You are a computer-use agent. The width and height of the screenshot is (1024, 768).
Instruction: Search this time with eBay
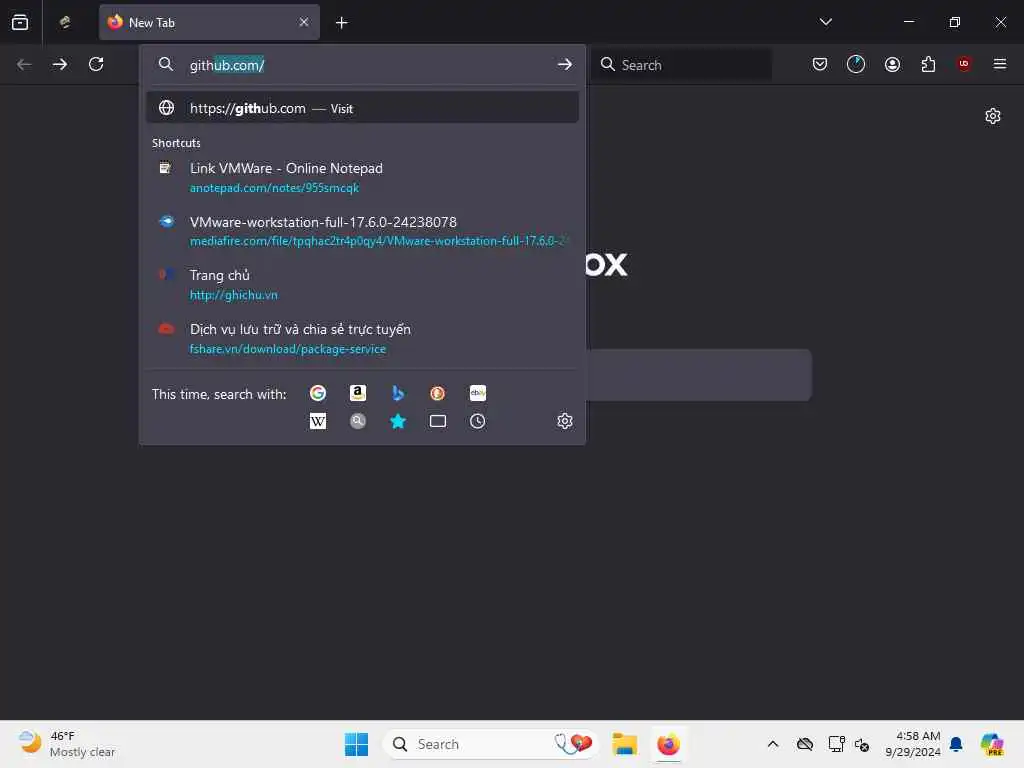[x=477, y=393]
